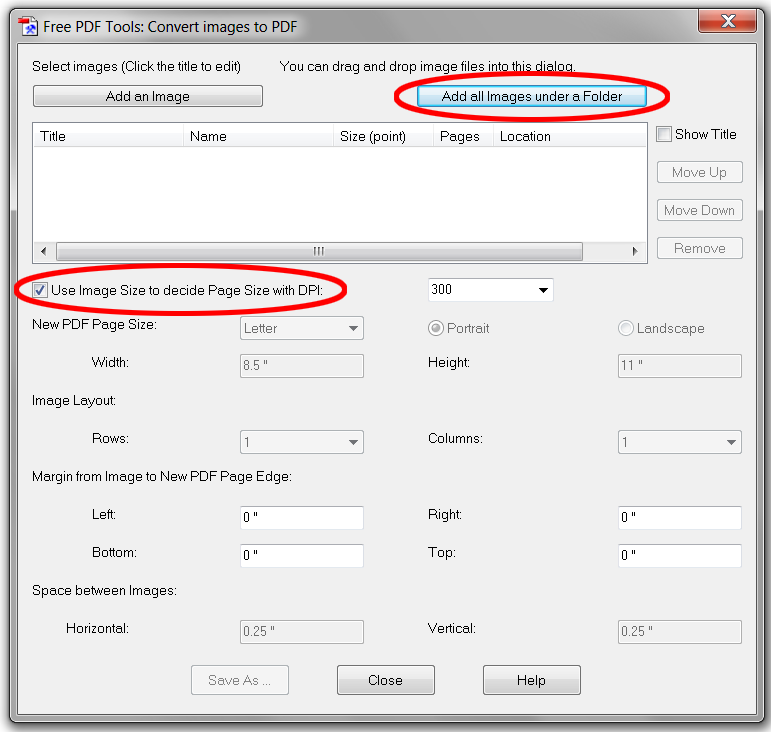The height and width of the screenshot is (732, 771).
Task: Open Help for this dialog
Action: (x=532, y=680)
